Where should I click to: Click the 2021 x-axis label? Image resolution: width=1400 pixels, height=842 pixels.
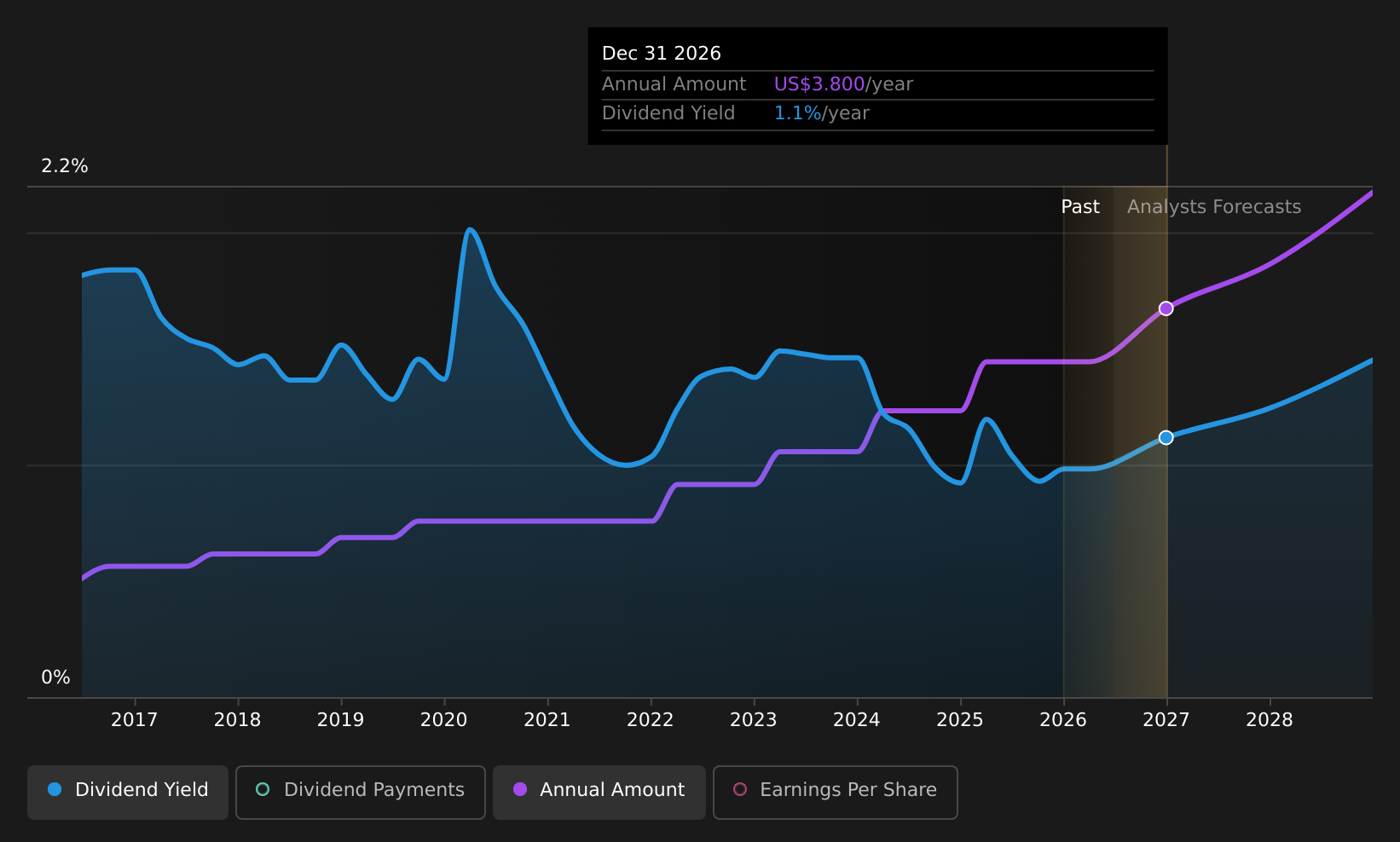click(547, 720)
